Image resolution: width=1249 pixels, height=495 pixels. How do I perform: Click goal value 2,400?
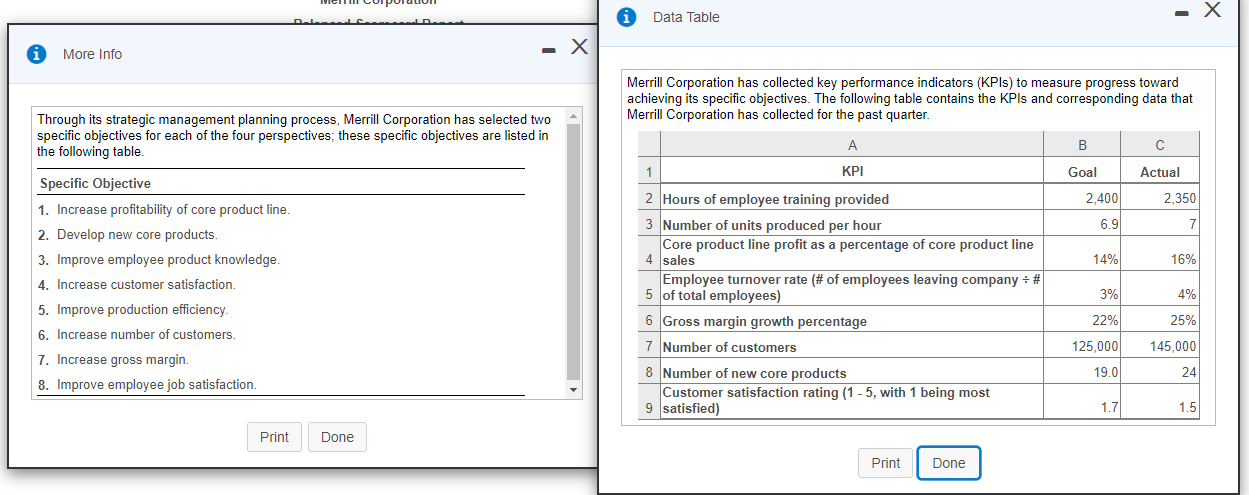coord(1101,199)
